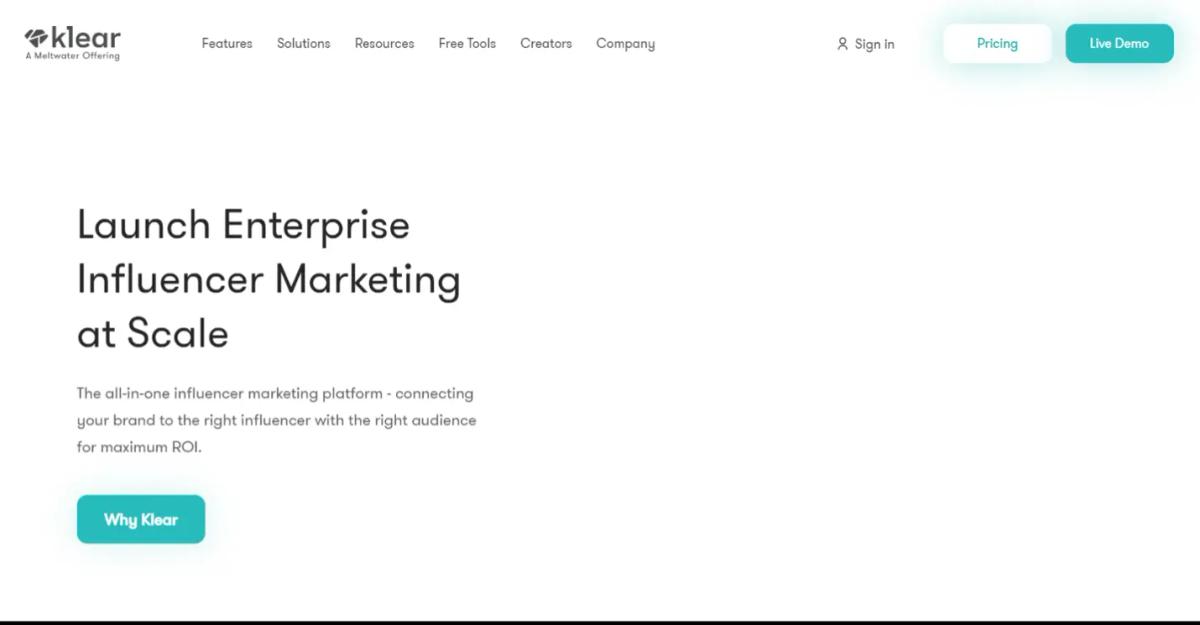Image resolution: width=1200 pixels, height=625 pixels.
Task: Click the Live Demo button
Action: 1119,43
